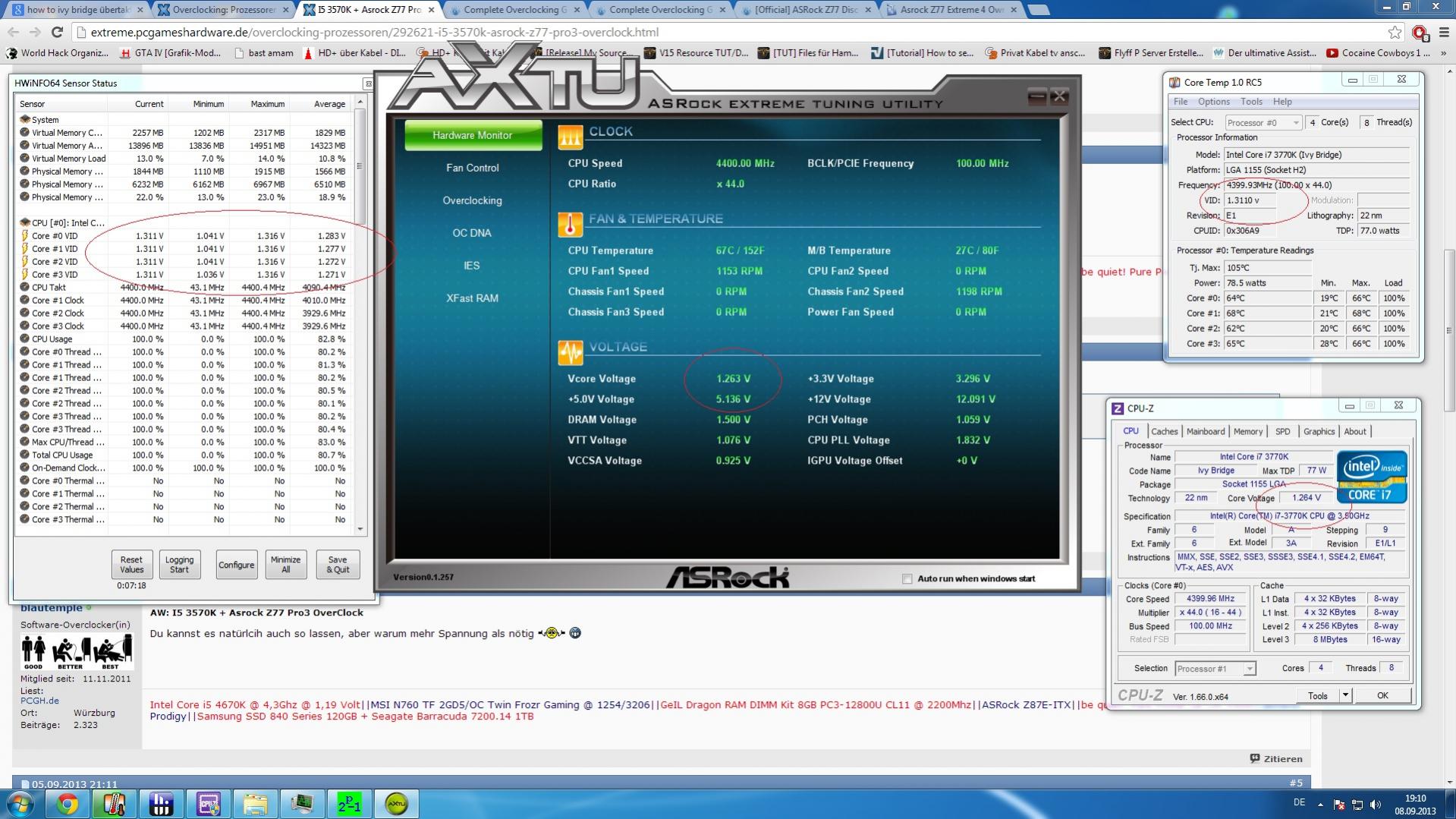The height and width of the screenshot is (819, 1456).
Task: Switch to the SPD tab in CPU-Z
Action: [1283, 431]
